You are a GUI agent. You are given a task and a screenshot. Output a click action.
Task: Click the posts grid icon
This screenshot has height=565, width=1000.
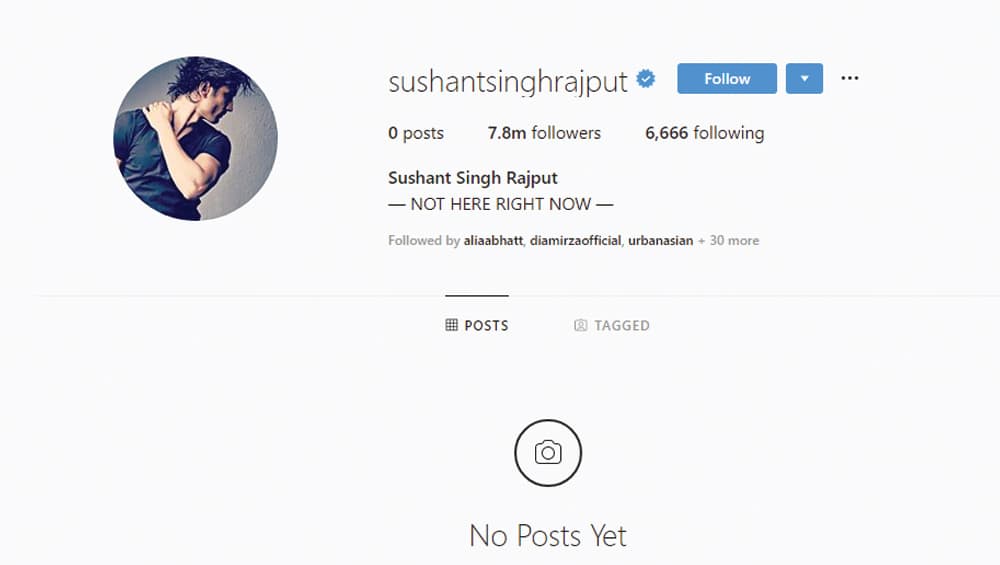[452, 325]
